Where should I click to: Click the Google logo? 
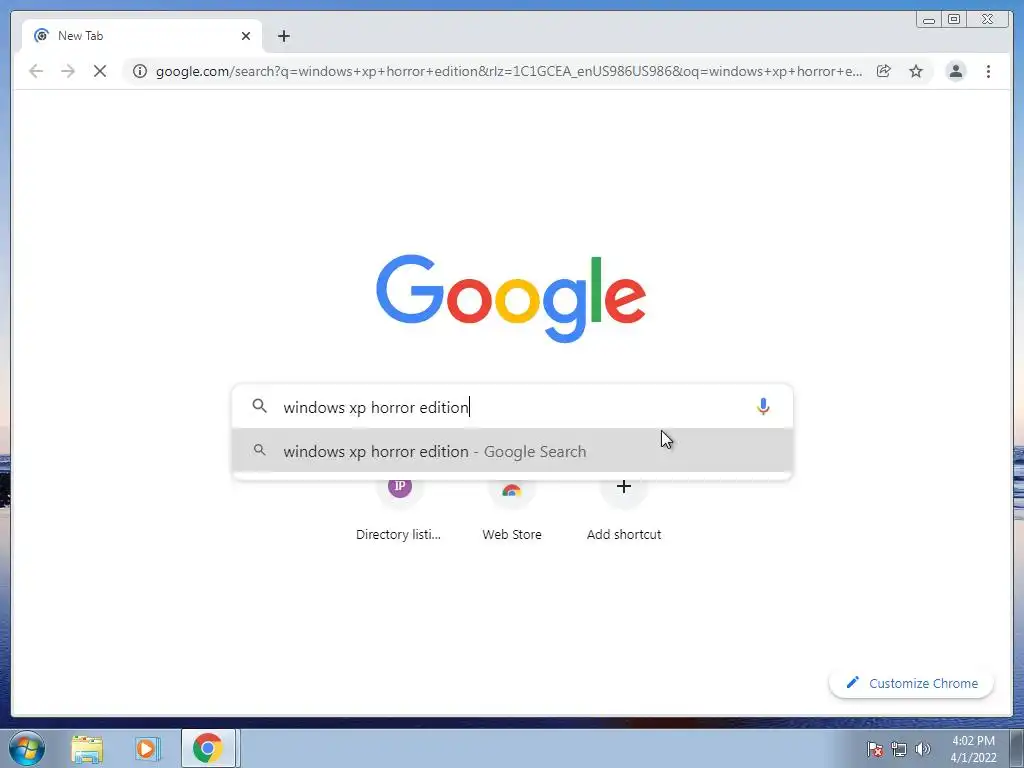511,298
